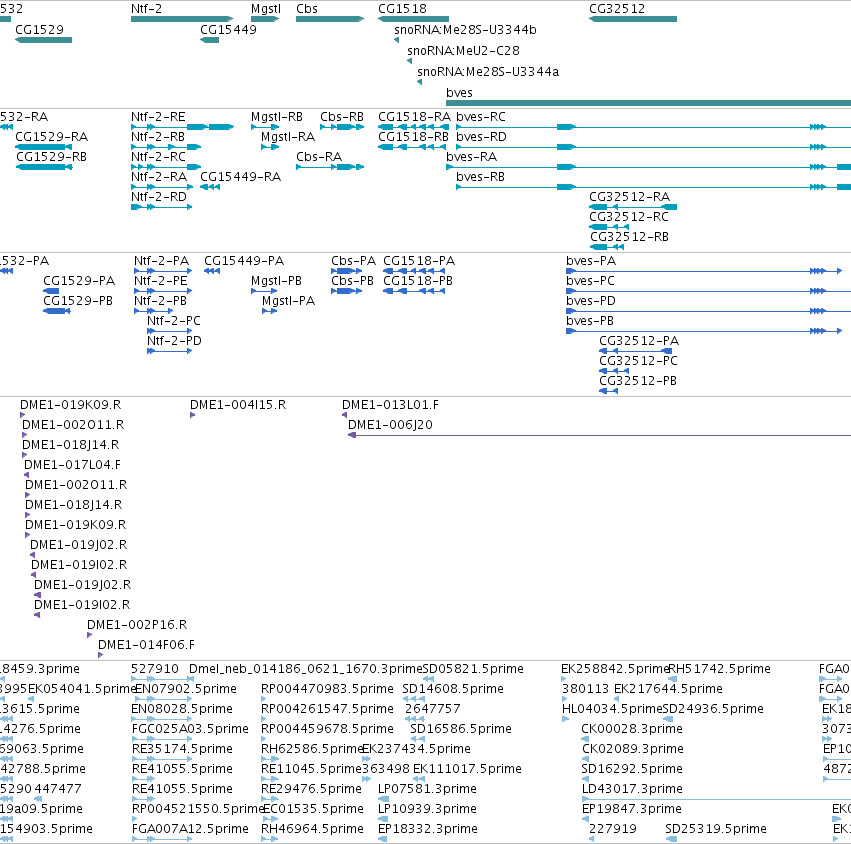Open BAC end DME1-002P16.R
851x844 pixels.
pyautogui.click(x=90, y=635)
